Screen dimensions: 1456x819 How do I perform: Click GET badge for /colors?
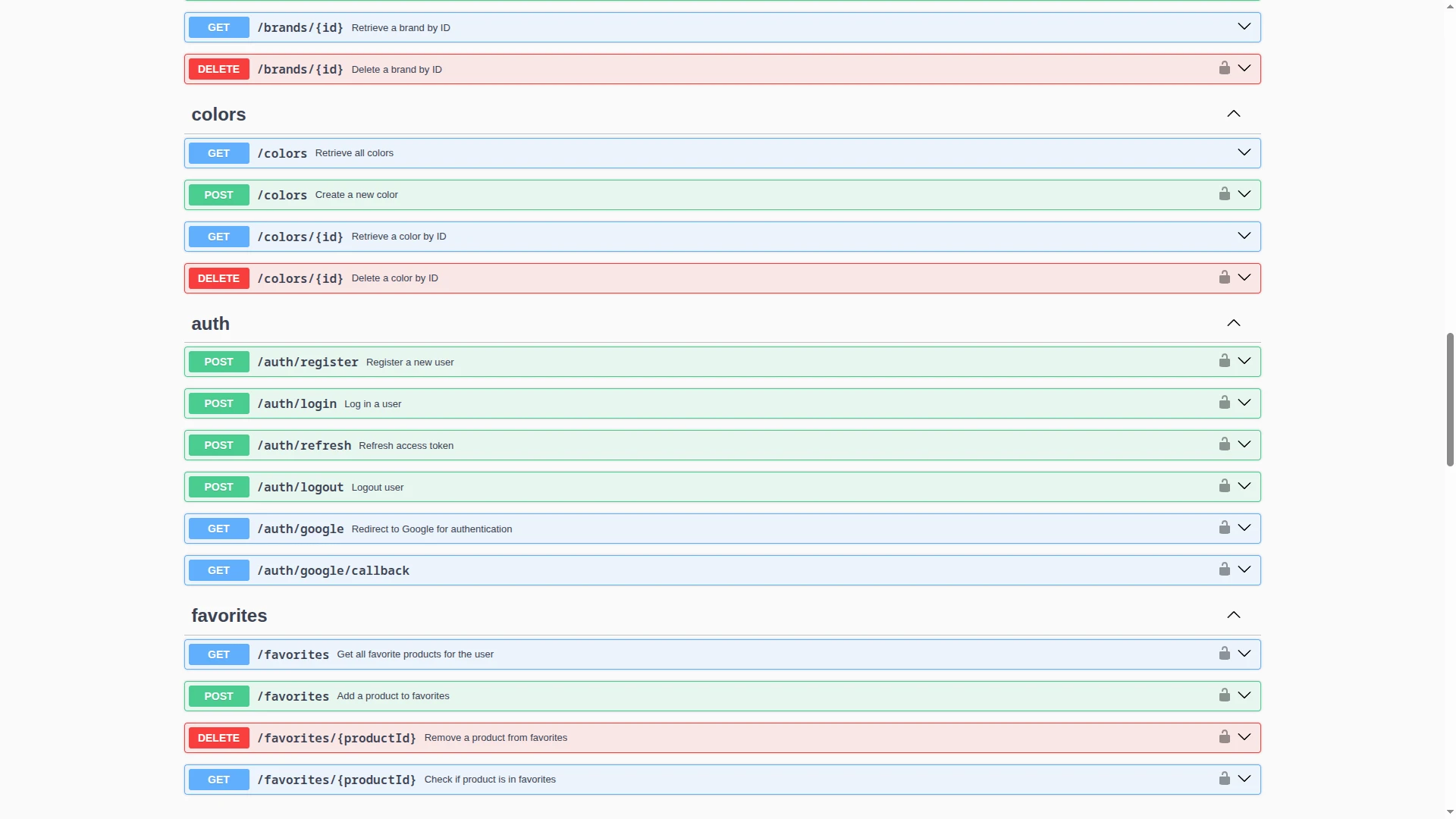click(218, 153)
